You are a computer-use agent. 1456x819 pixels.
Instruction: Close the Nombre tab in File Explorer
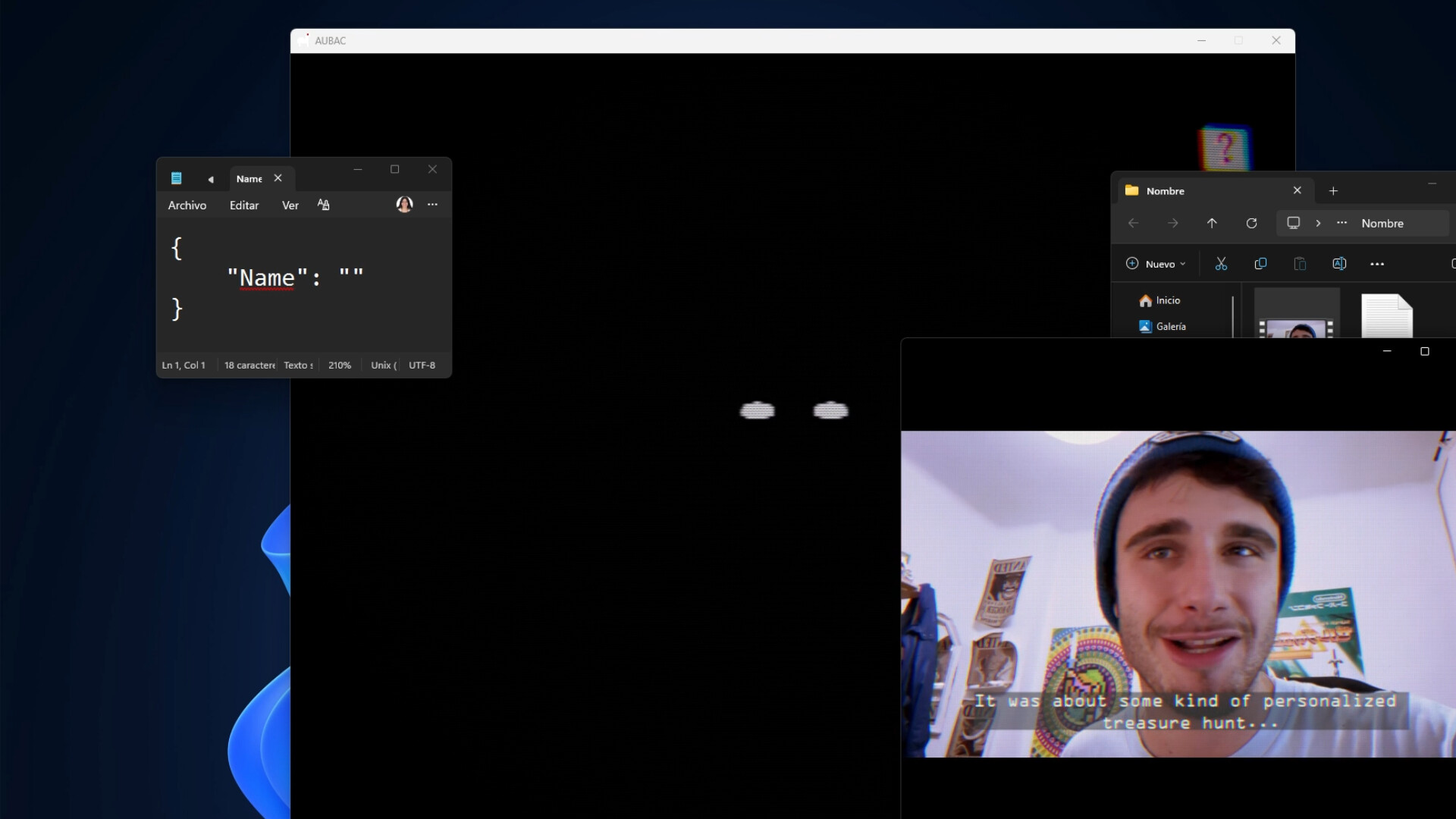click(x=1298, y=190)
